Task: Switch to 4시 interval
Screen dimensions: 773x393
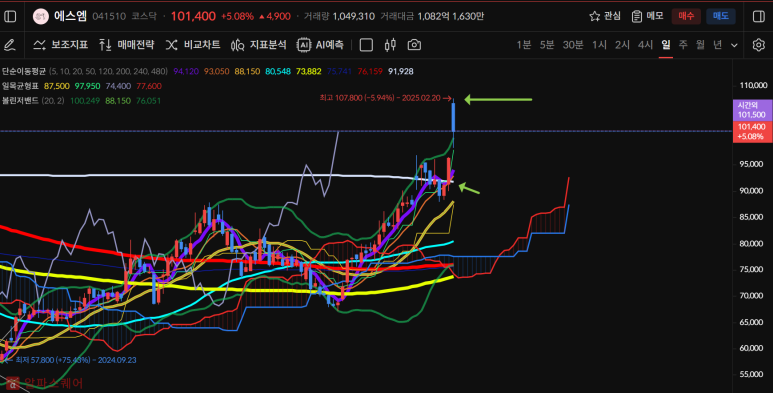Action: click(645, 45)
